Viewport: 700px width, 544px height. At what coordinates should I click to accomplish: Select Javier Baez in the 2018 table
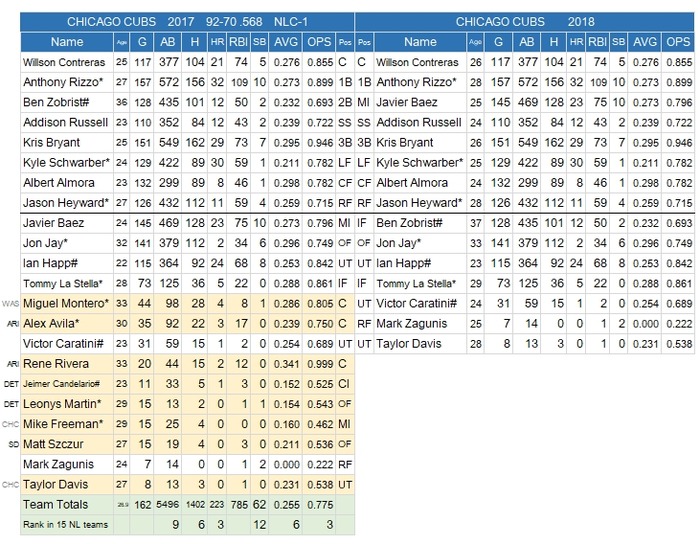tap(407, 102)
